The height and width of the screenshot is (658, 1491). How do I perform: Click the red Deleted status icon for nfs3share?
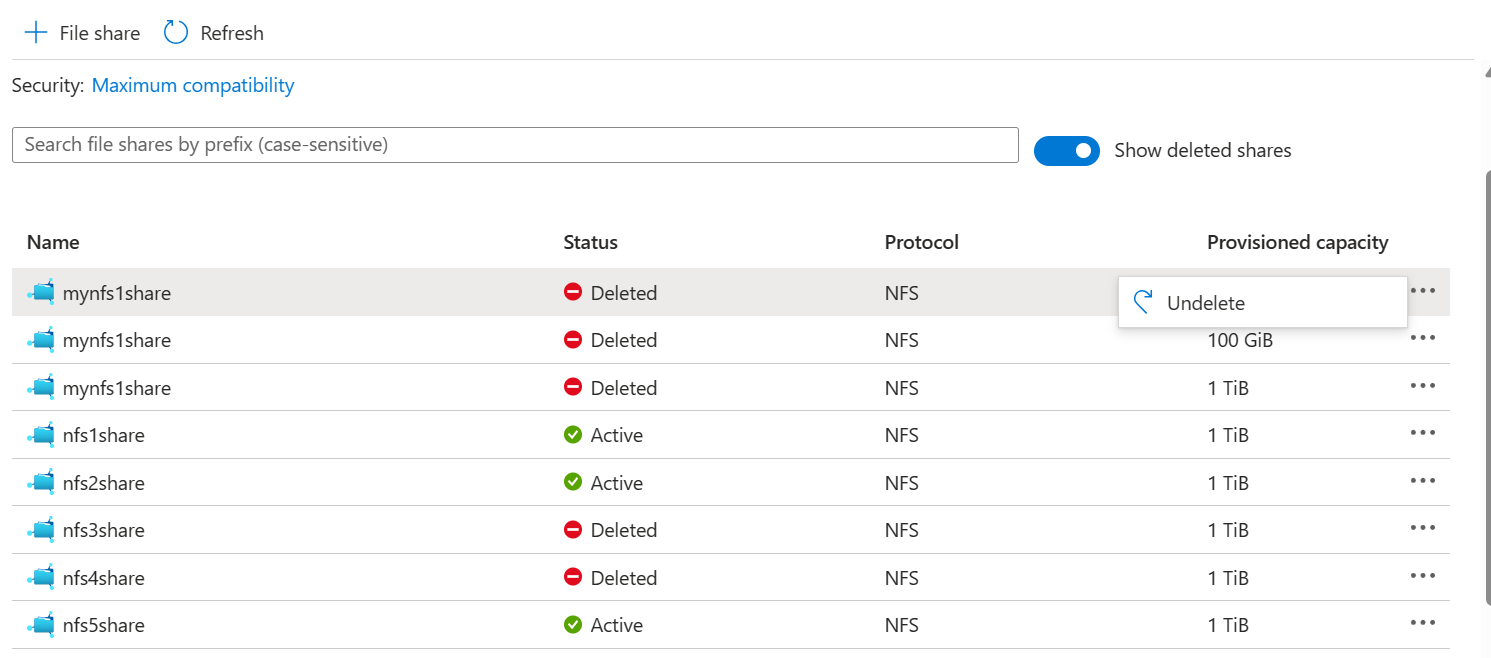click(x=573, y=530)
